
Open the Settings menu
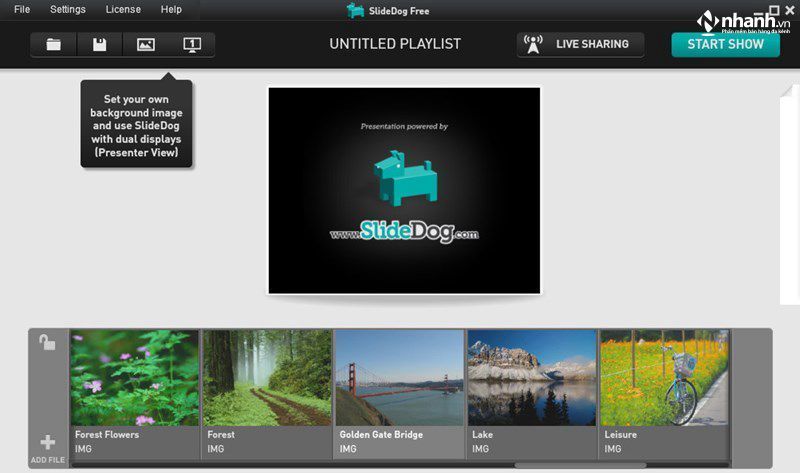[x=68, y=9]
